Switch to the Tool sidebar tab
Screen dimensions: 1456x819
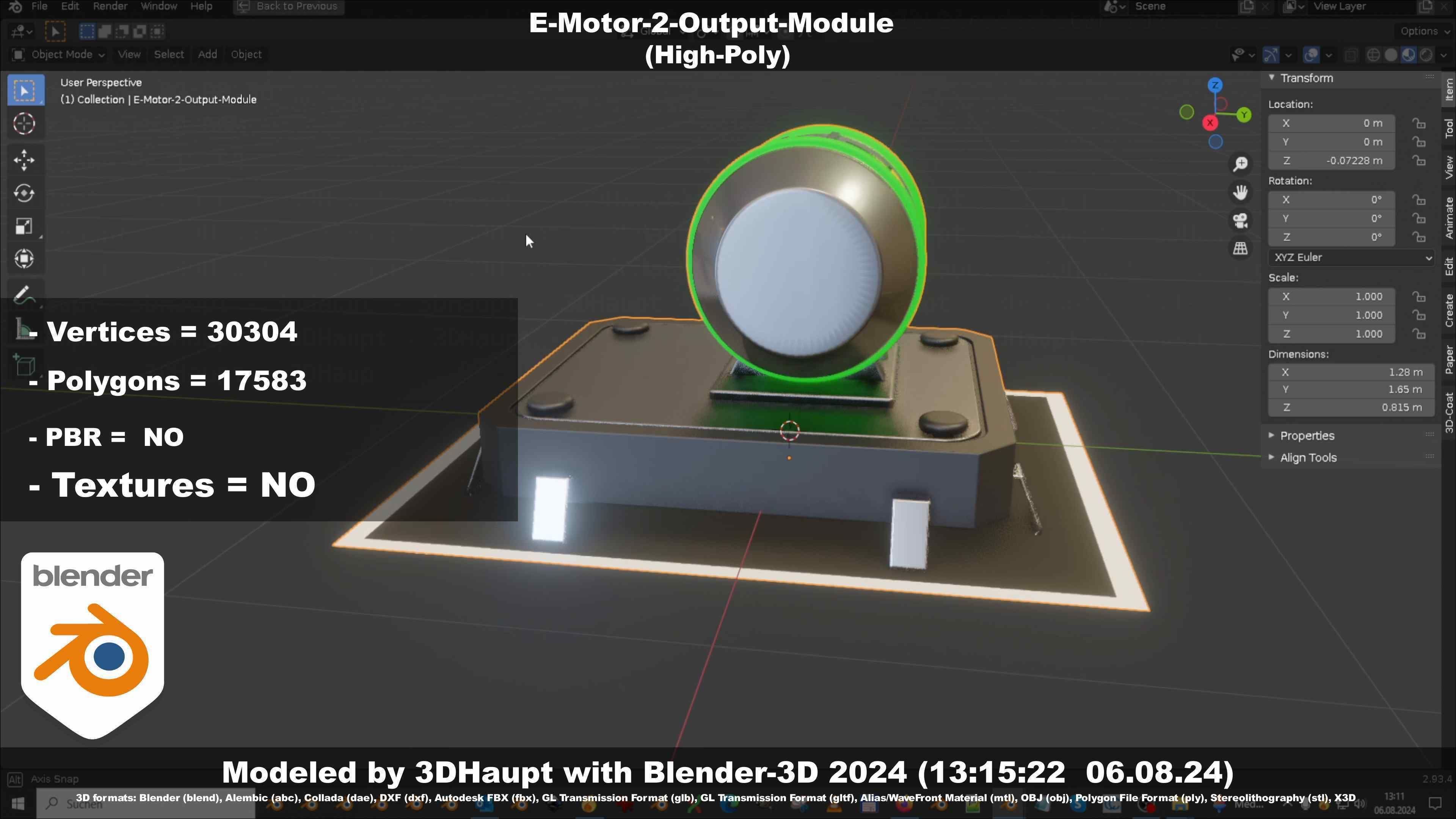click(1449, 128)
